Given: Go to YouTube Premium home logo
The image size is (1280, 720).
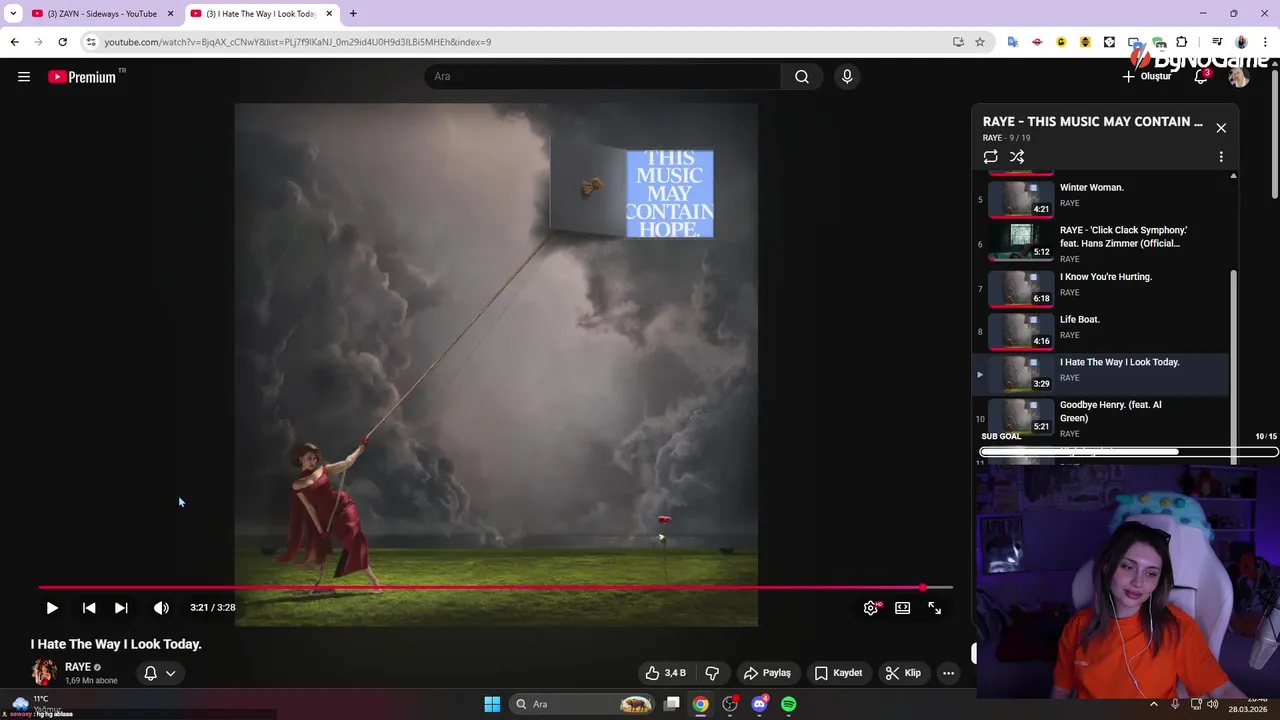Looking at the screenshot, I should click(82, 77).
